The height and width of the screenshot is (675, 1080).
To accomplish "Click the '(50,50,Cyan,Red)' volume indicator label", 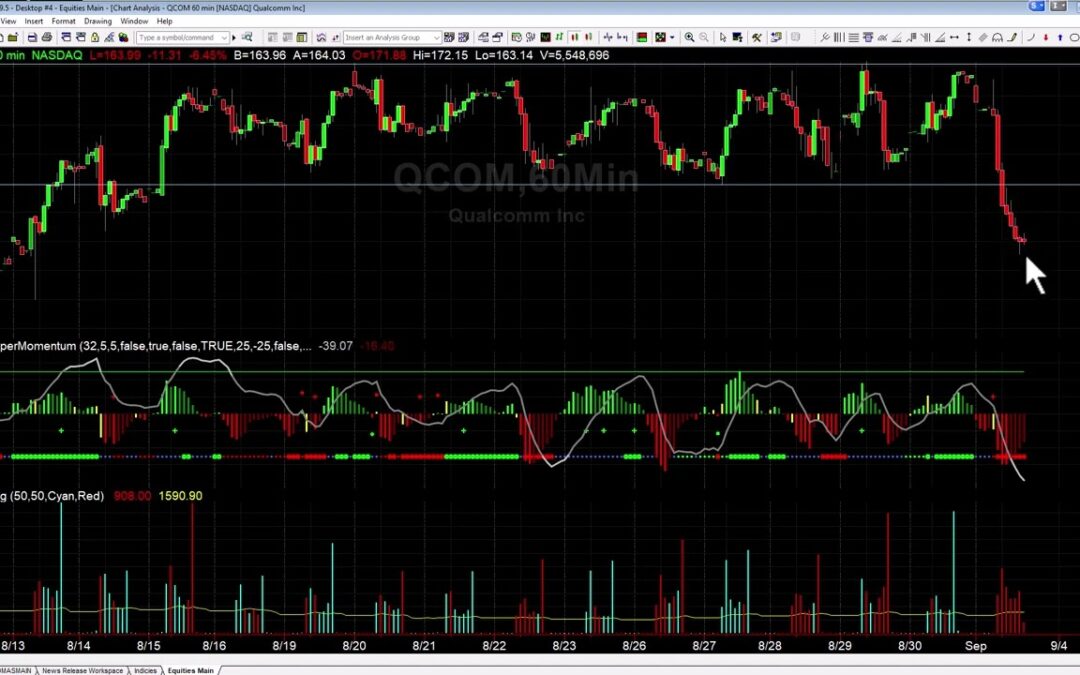I will click(56, 496).
